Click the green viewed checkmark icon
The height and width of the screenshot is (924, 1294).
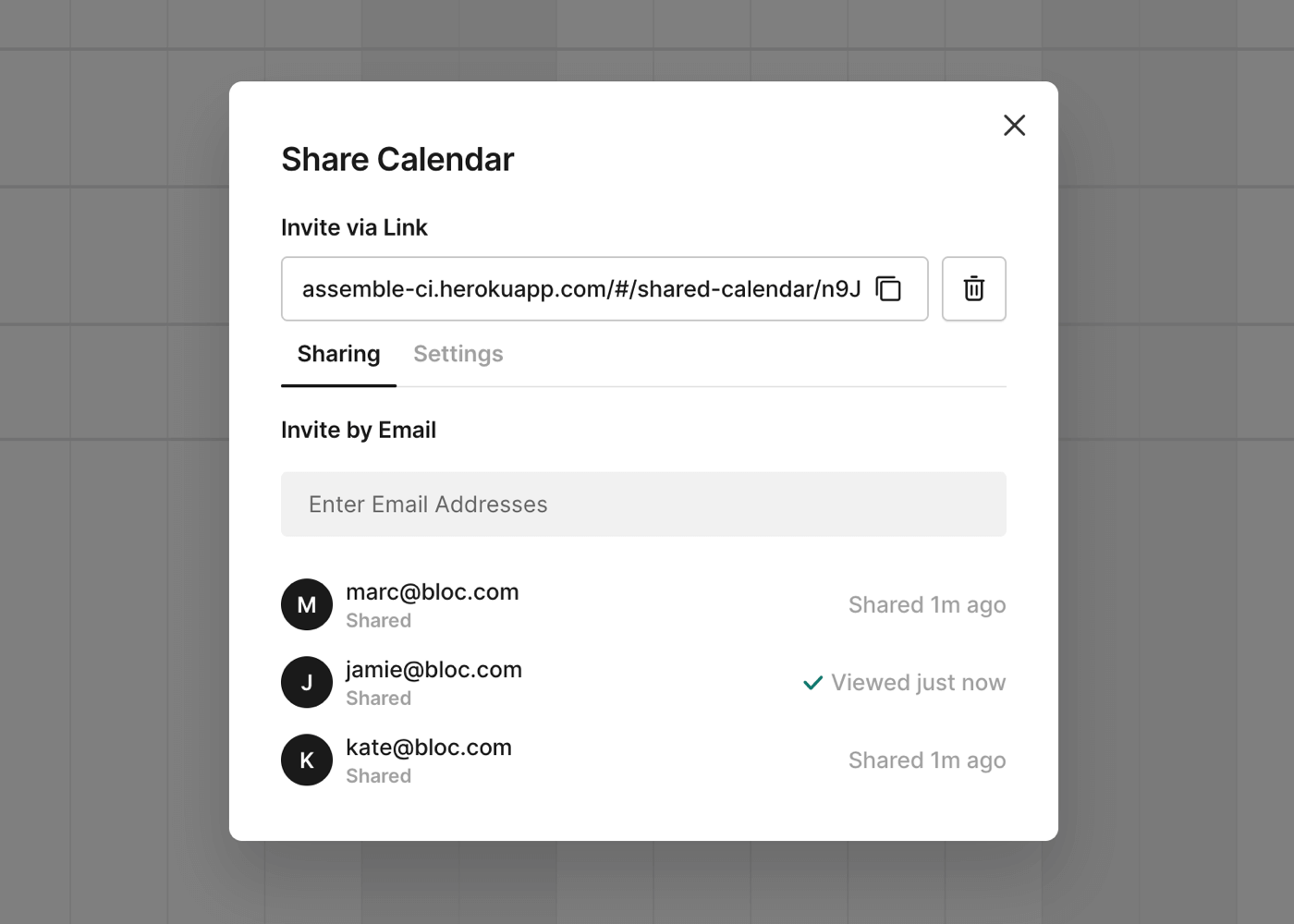(812, 683)
